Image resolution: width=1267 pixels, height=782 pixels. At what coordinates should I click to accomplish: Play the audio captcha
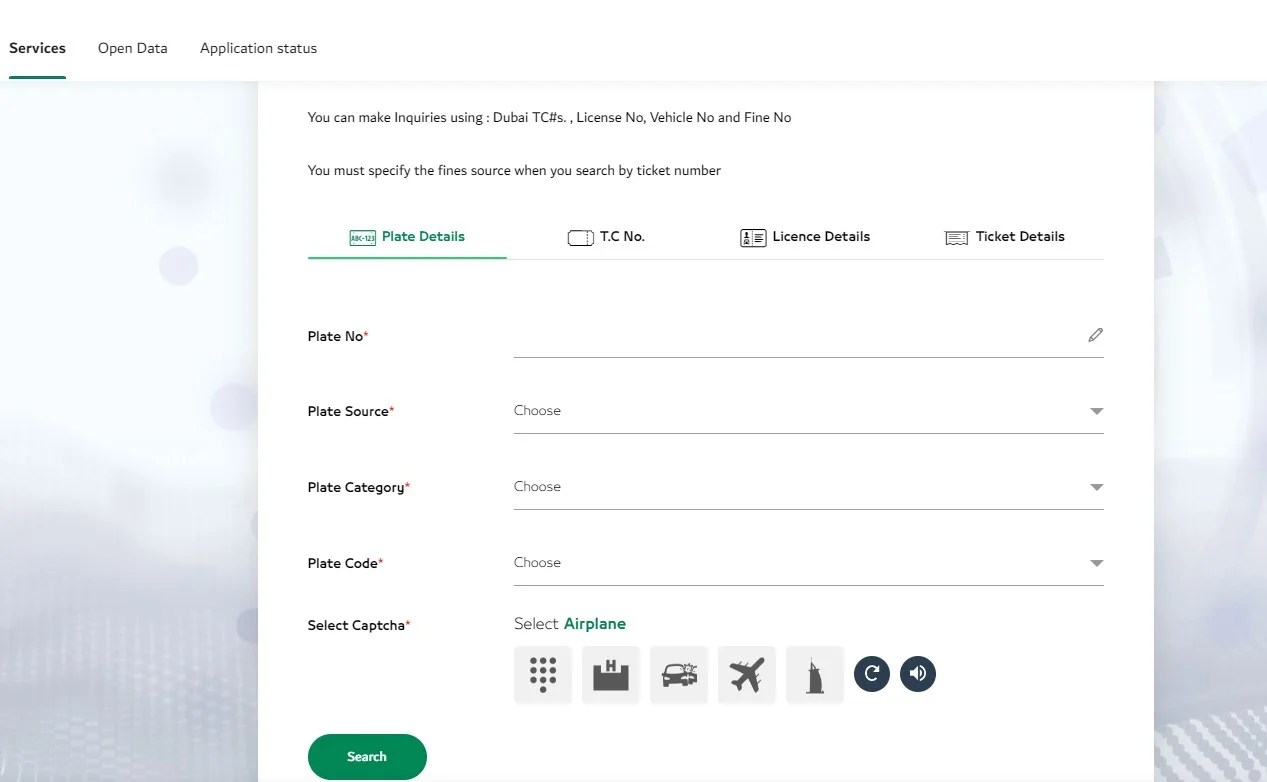coord(917,674)
